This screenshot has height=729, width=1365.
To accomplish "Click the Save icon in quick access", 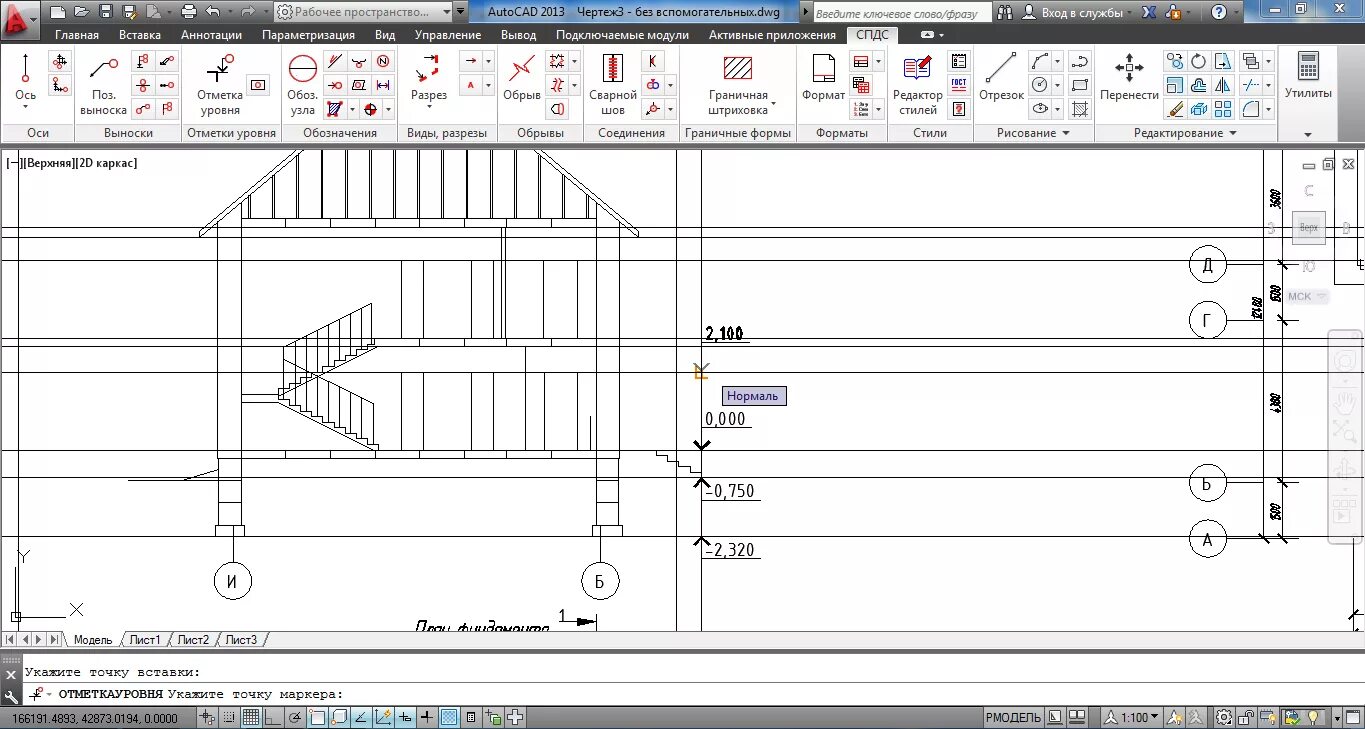I will 106,12.
